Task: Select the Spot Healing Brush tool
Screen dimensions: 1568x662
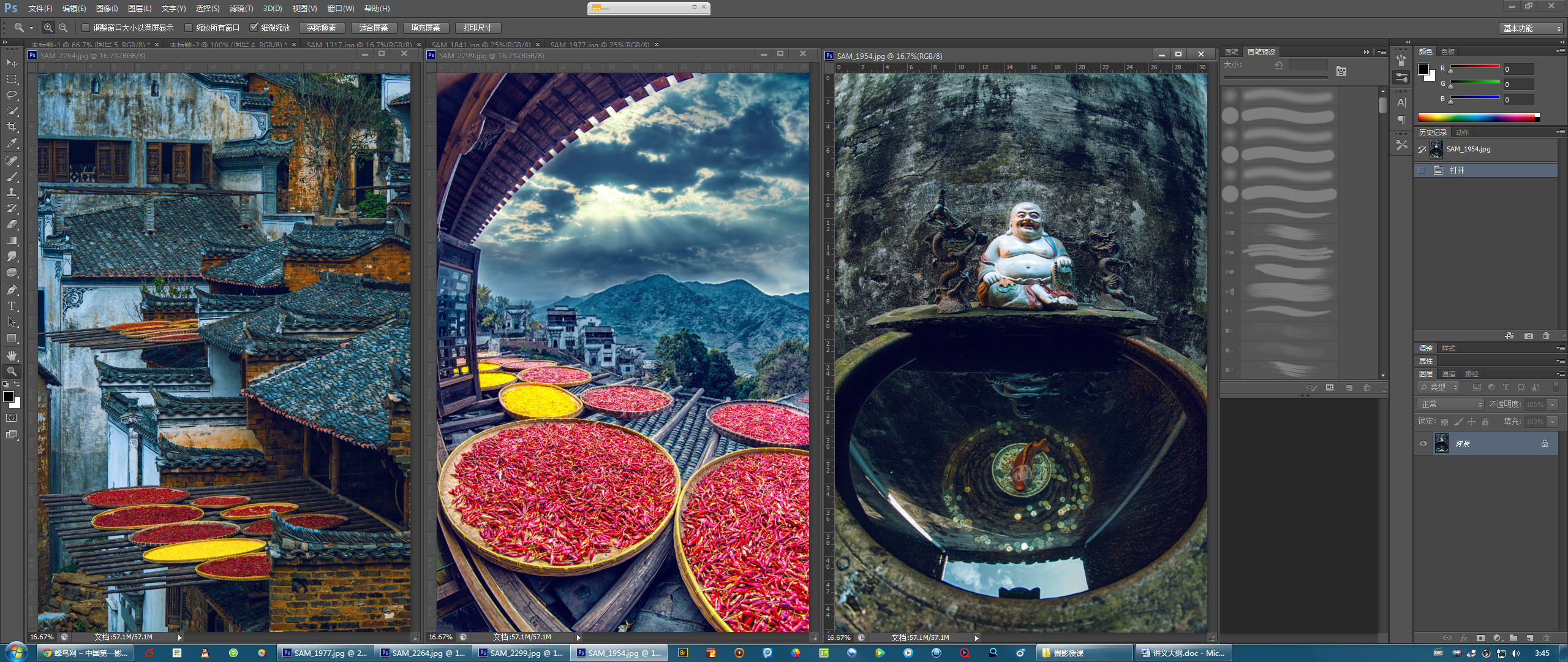Action: (12, 161)
